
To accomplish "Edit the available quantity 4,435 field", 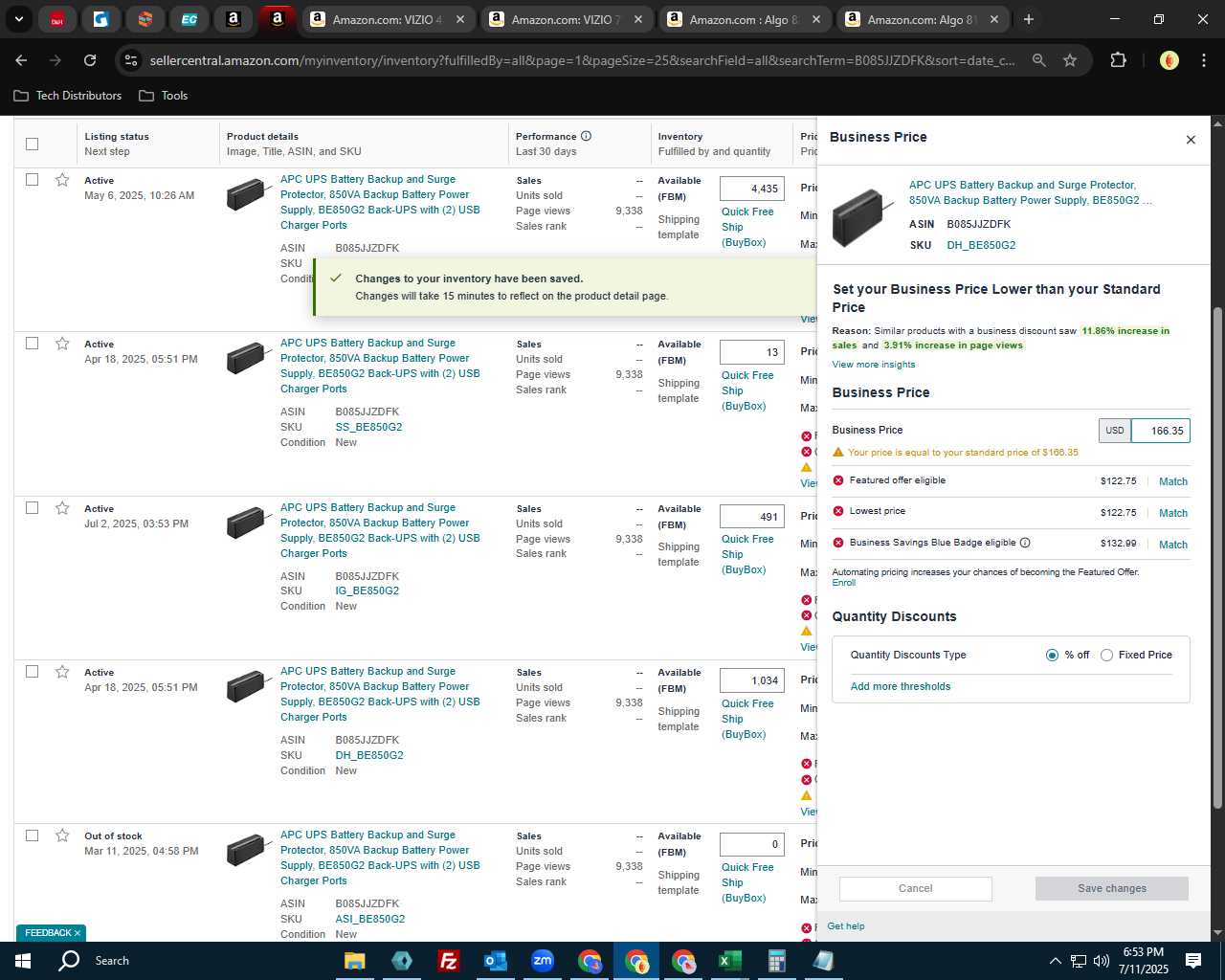I will tap(752, 189).
